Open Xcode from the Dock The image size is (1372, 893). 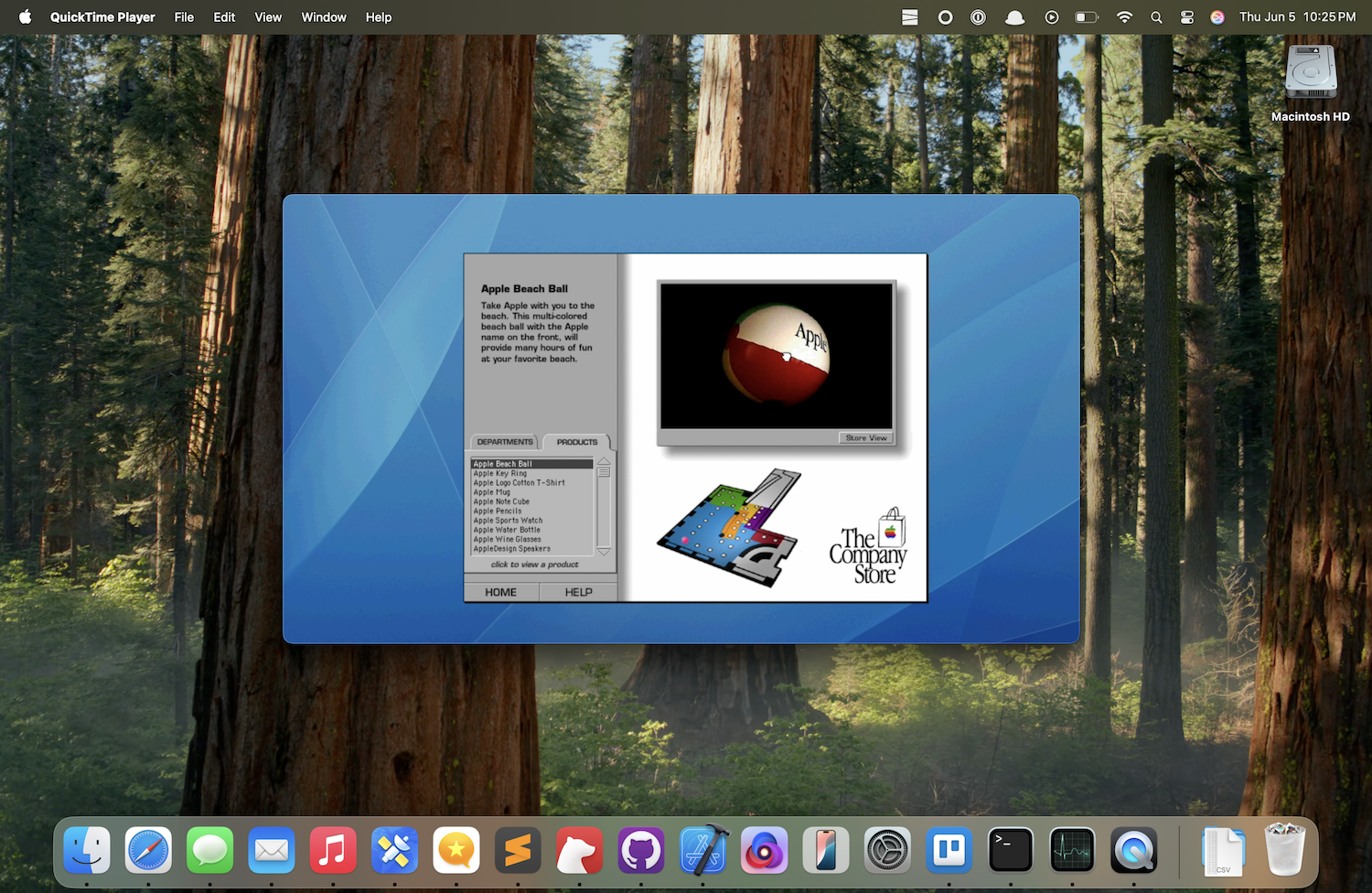[702, 850]
